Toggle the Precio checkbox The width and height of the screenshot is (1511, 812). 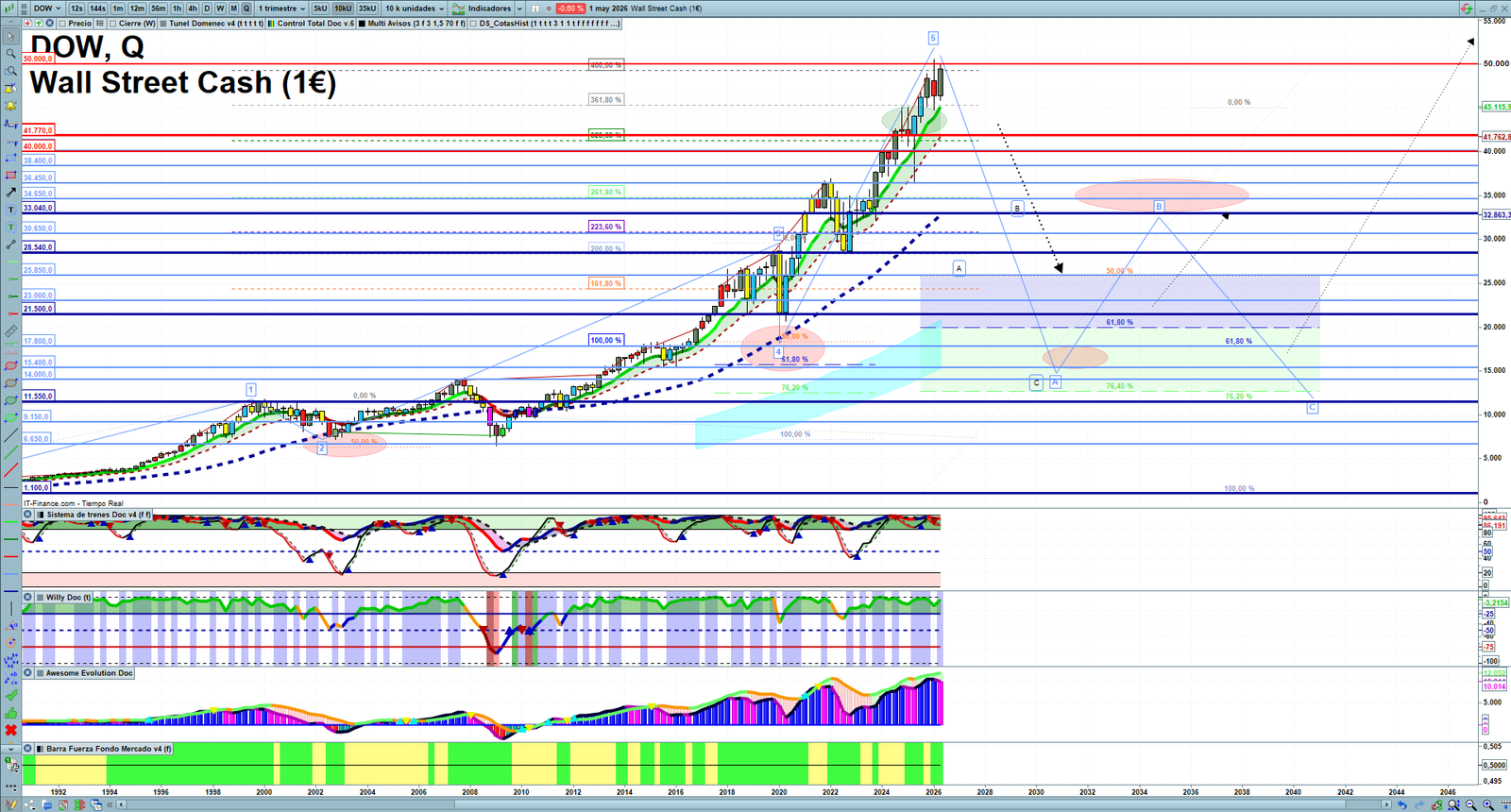[62, 24]
